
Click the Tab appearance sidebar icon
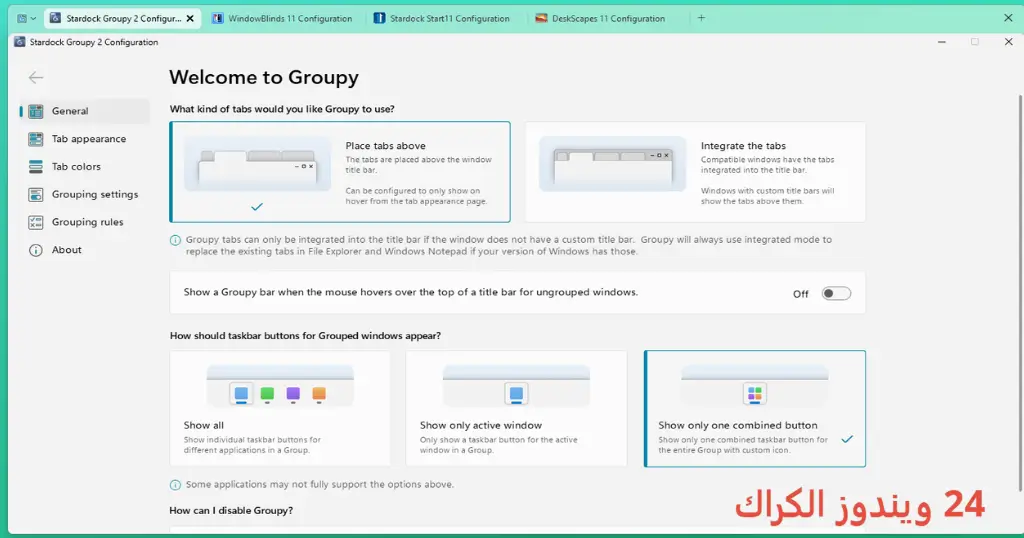point(35,138)
